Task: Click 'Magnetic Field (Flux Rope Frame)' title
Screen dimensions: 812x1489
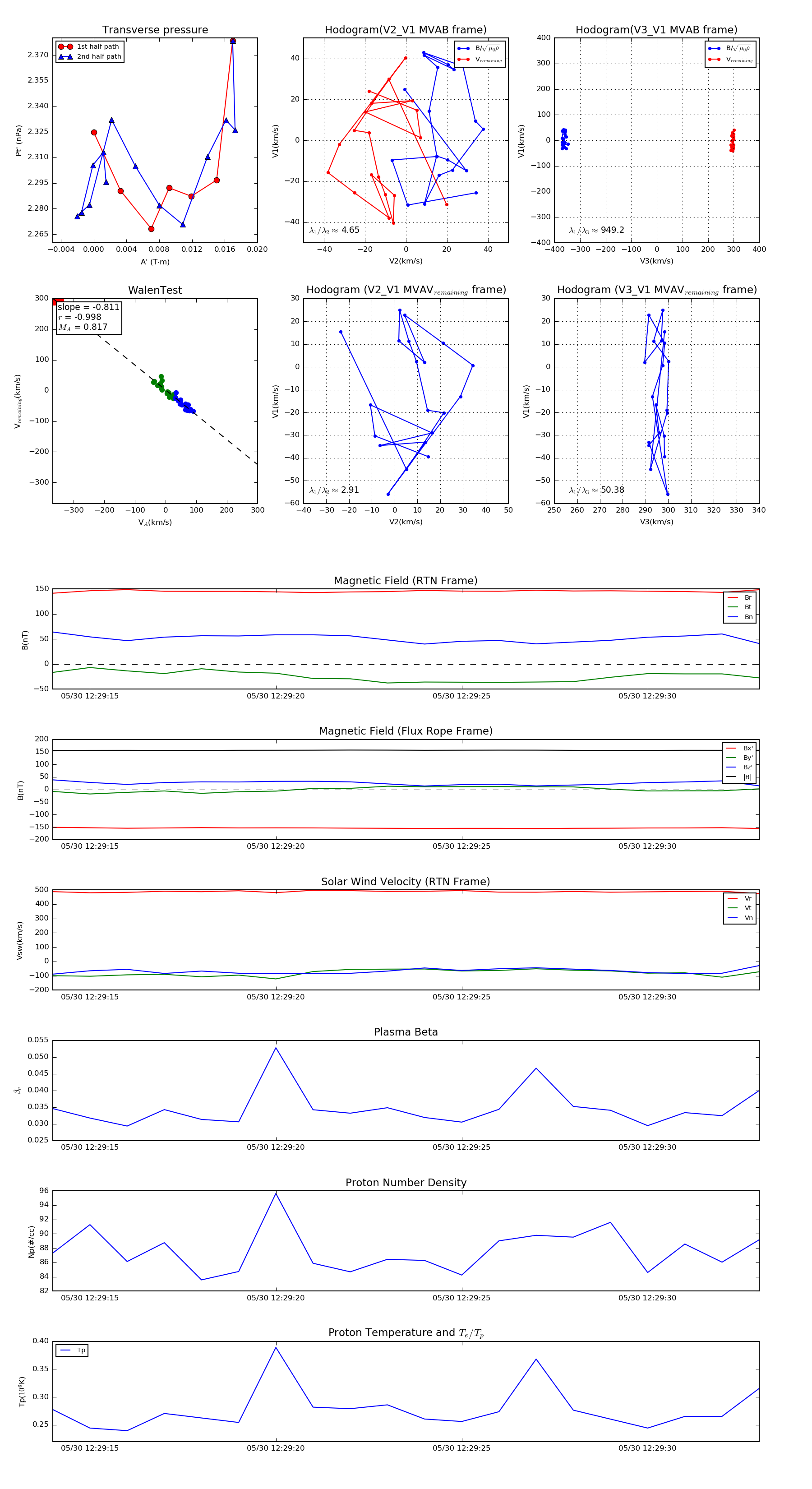Action: coord(406,731)
